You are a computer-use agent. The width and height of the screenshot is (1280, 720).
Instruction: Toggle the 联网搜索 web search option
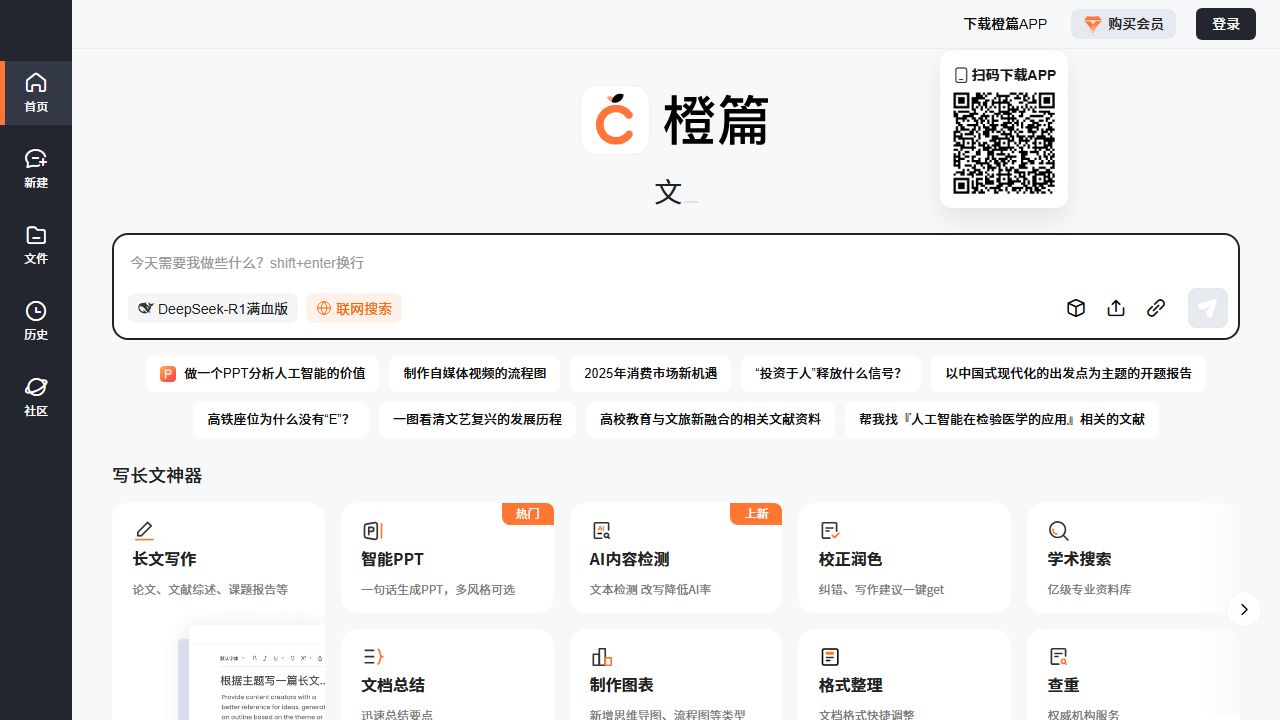[354, 309]
